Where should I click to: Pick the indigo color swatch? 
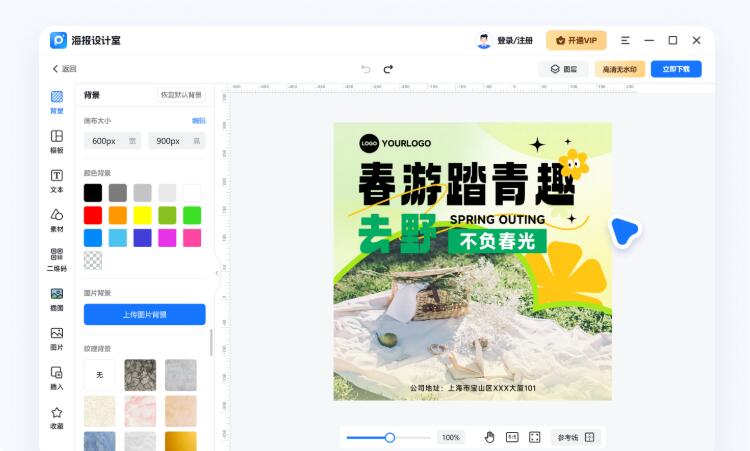click(143, 238)
